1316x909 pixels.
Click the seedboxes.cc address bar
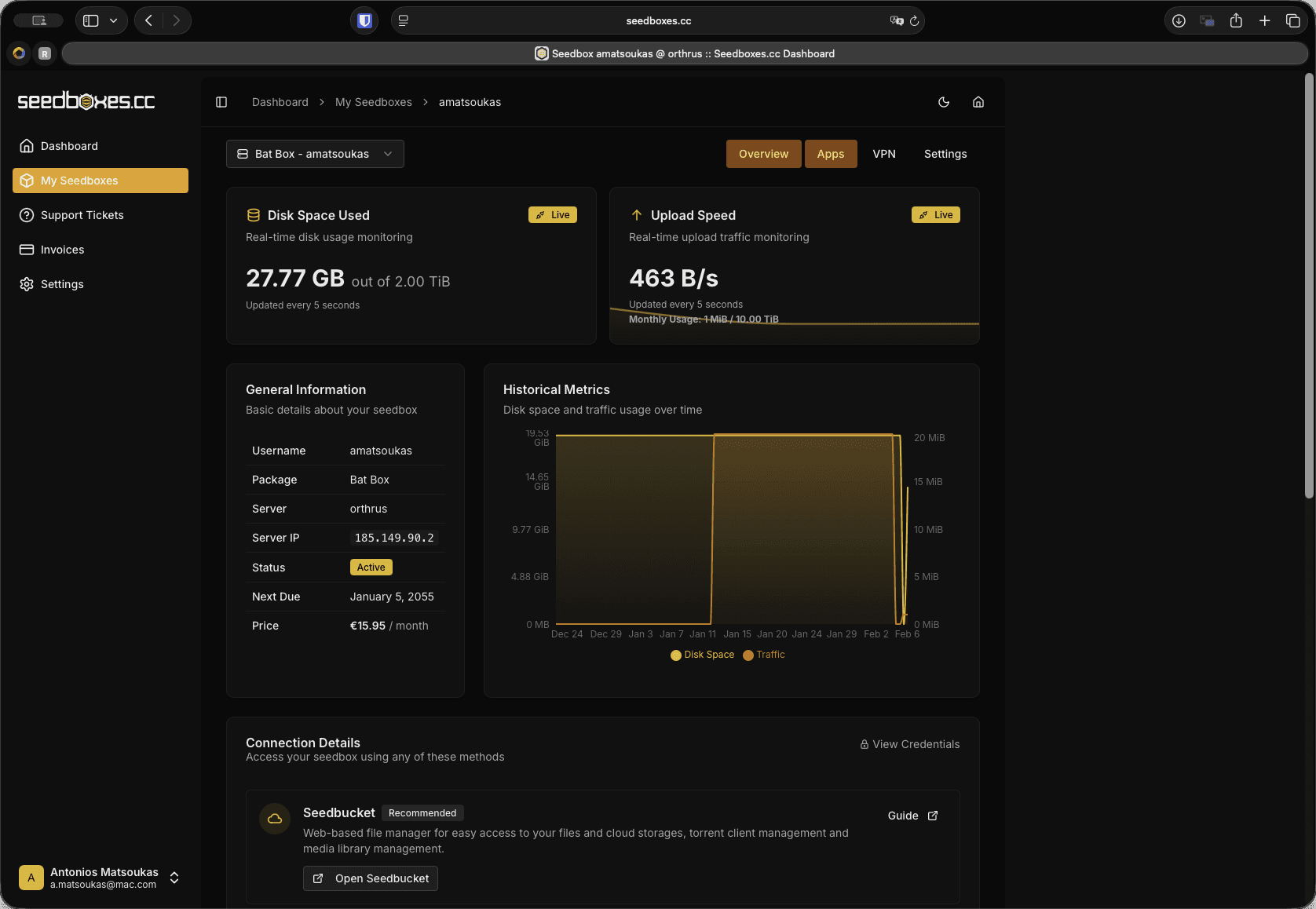(658, 21)
